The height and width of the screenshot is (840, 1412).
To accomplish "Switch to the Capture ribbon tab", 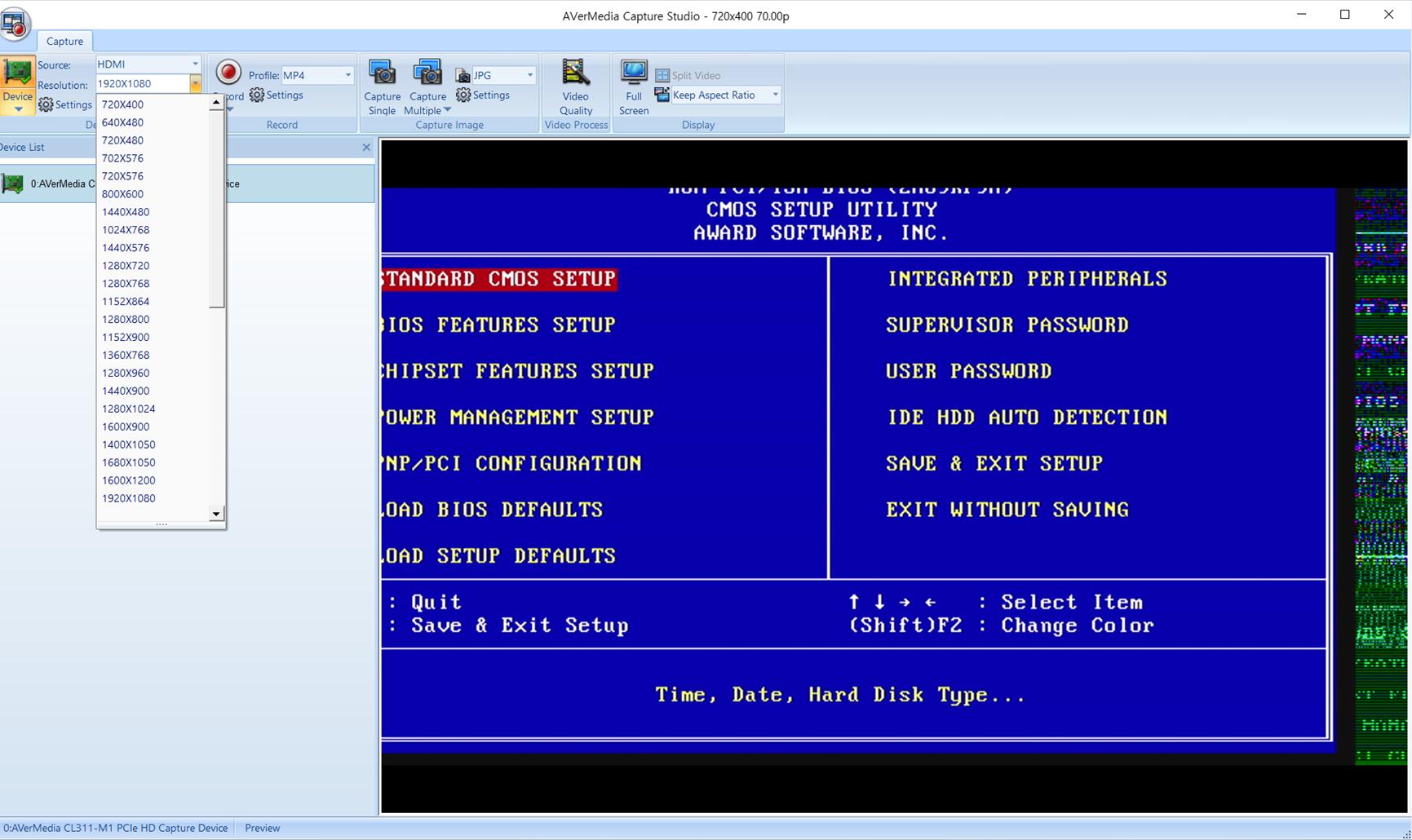I will 64,41.
